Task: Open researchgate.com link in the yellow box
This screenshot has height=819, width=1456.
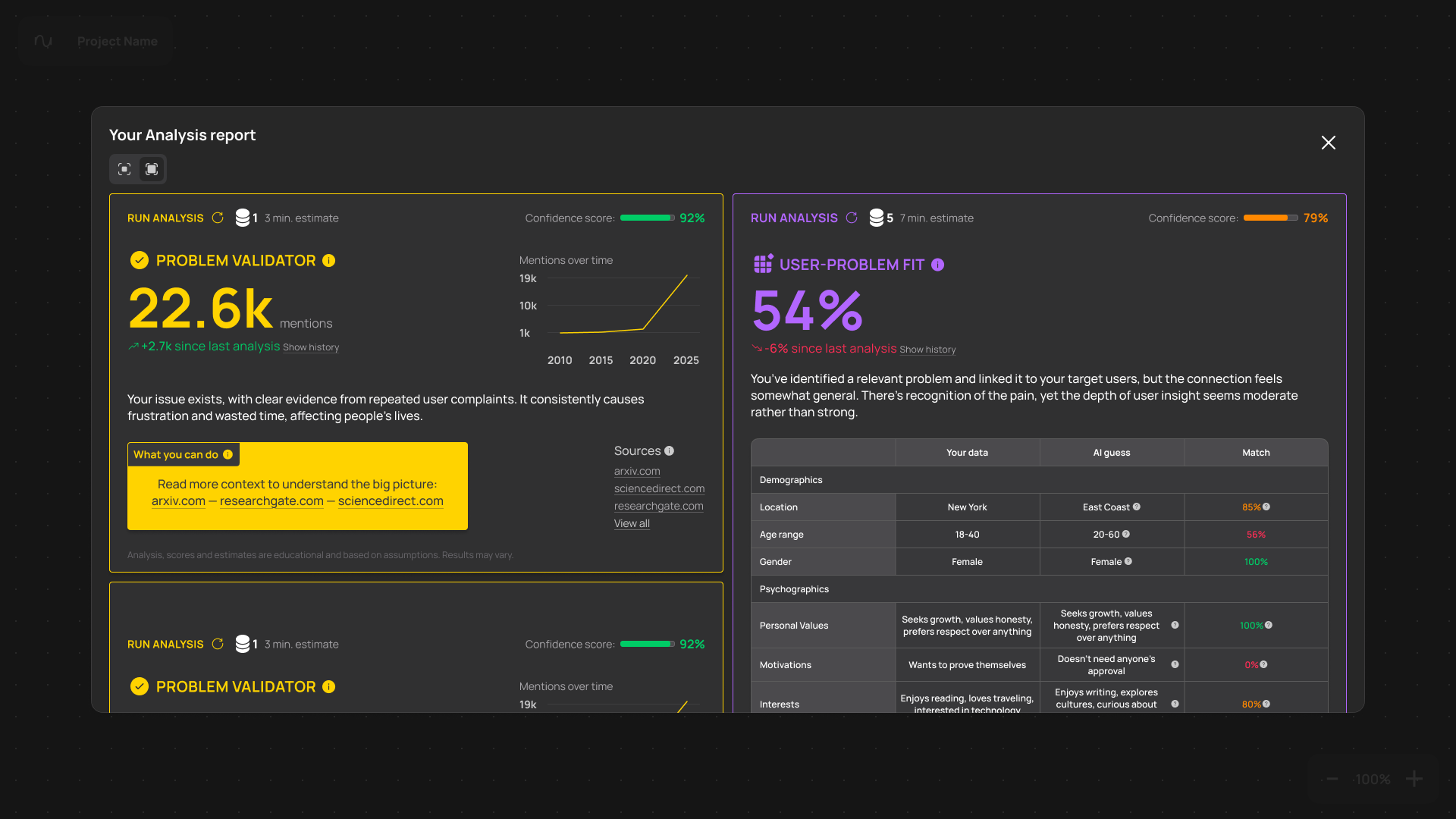Action: click(x=271, y=501)
